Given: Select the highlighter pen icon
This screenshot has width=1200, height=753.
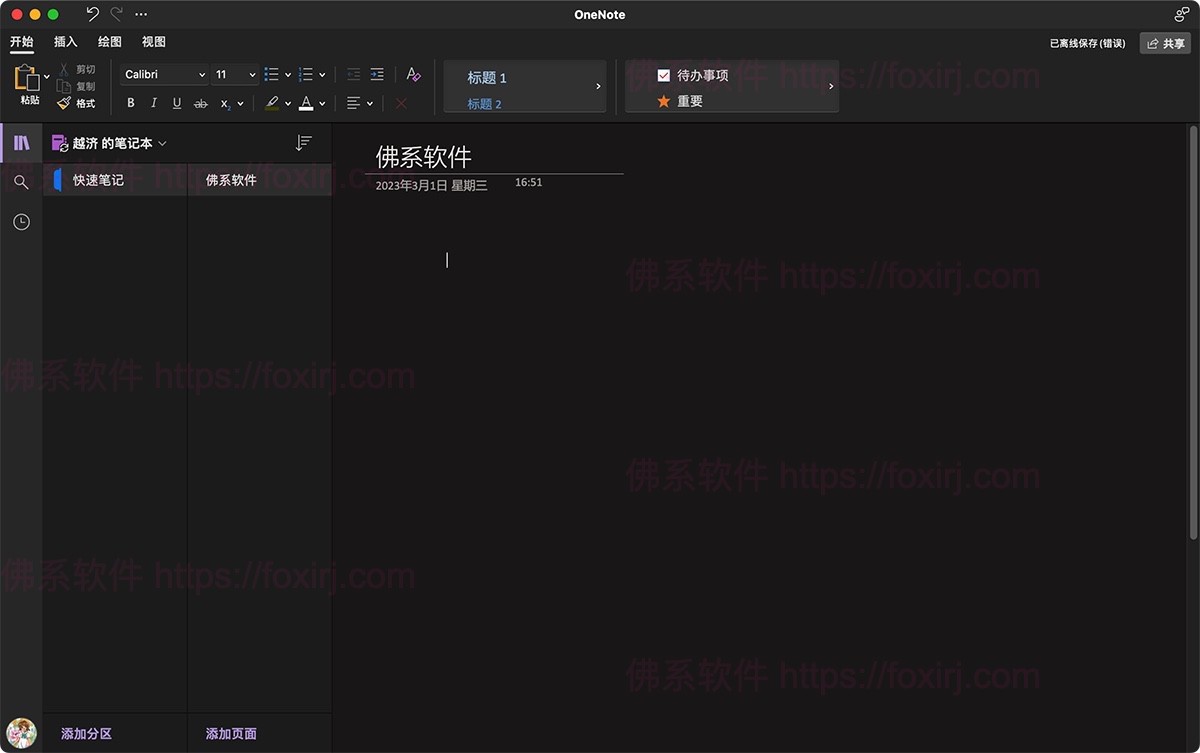Looking at the screenshot, I should (272, 102).
